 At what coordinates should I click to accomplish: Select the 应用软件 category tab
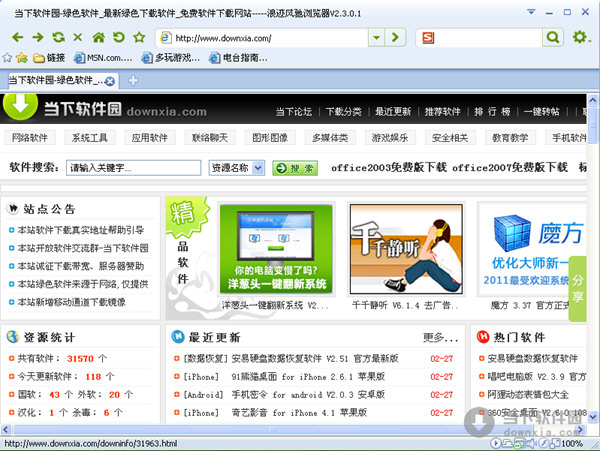pos(150,138)
